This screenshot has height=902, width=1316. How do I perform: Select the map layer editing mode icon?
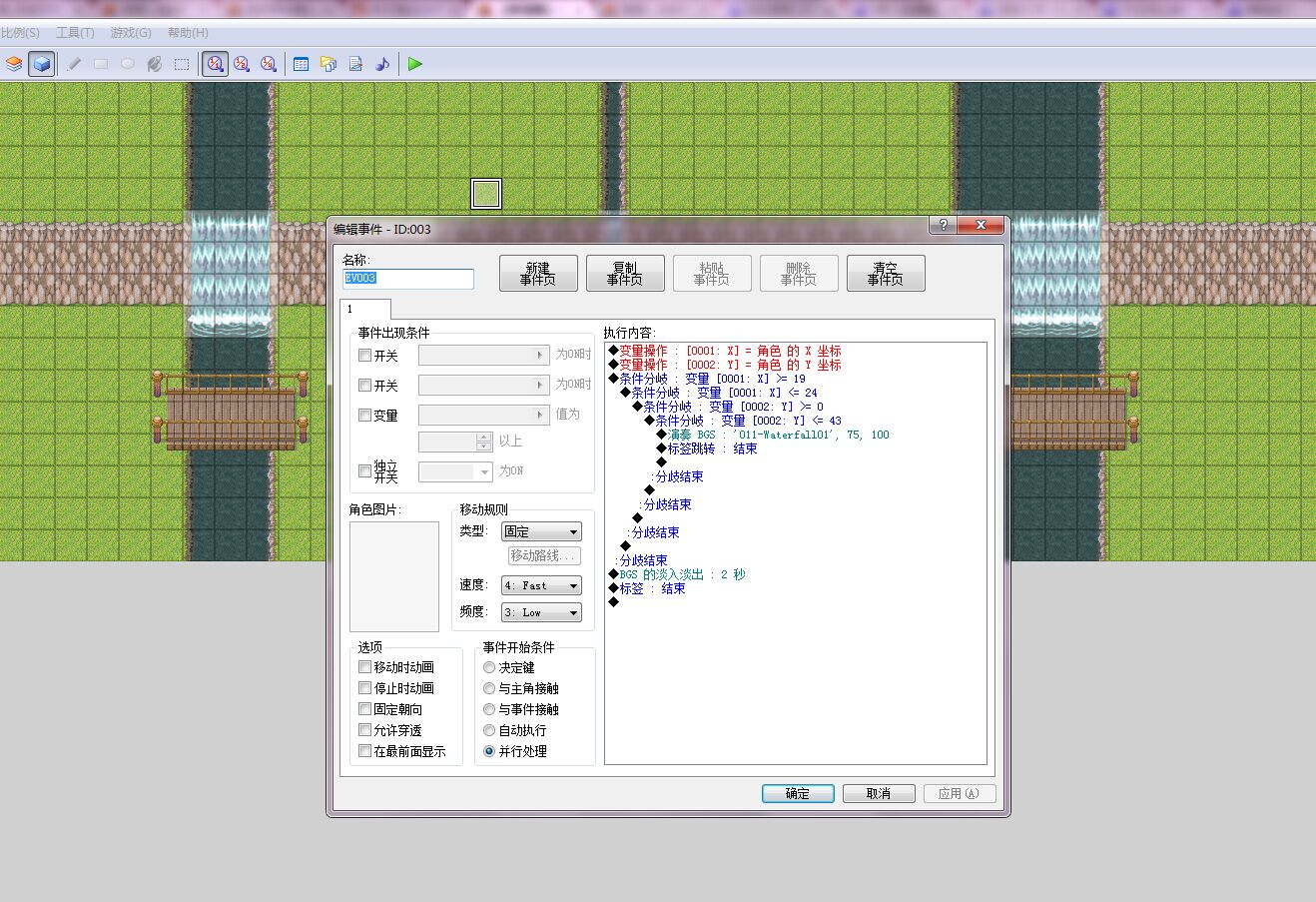click(x=14, y=64)
